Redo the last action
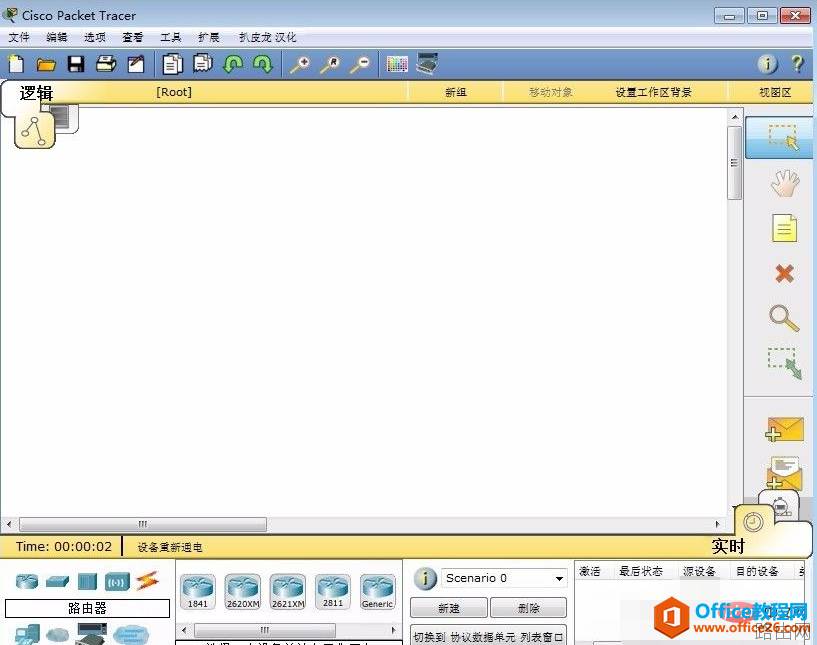This screenshot has height=645, width=817. 263,64
